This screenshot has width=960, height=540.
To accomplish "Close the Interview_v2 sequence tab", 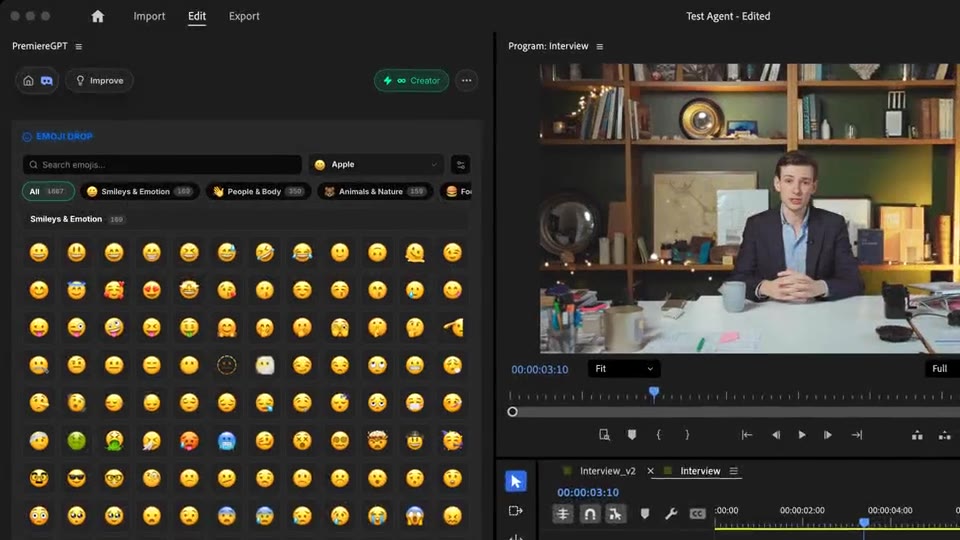I will point(650,471).
